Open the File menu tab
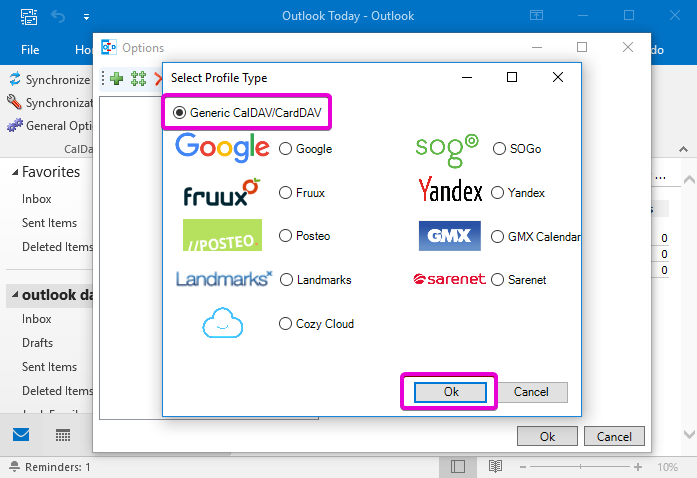The height and width of the screenshot is (478, 697). 30,49
